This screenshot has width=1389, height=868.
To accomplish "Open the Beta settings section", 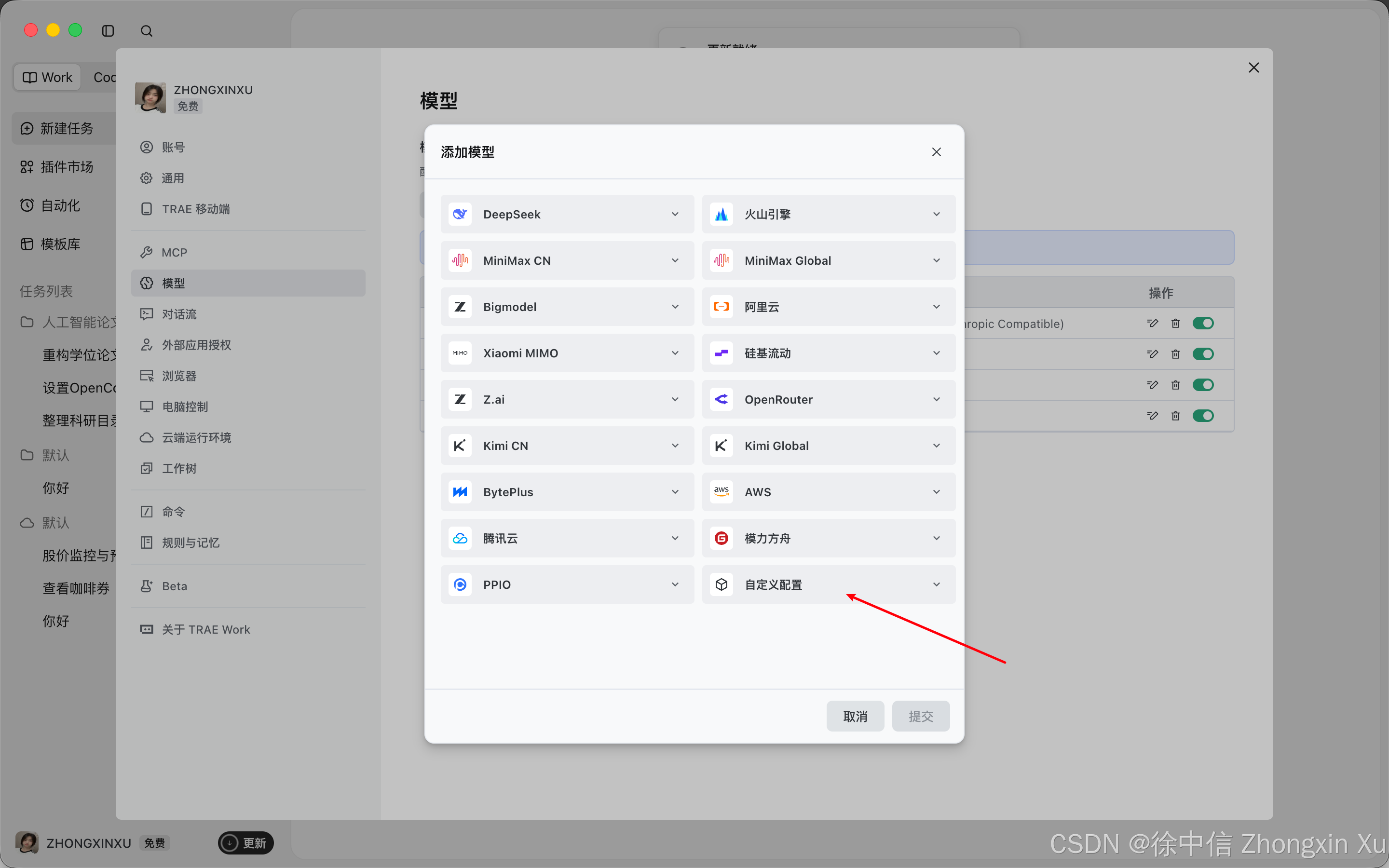I will pos(248,586).
